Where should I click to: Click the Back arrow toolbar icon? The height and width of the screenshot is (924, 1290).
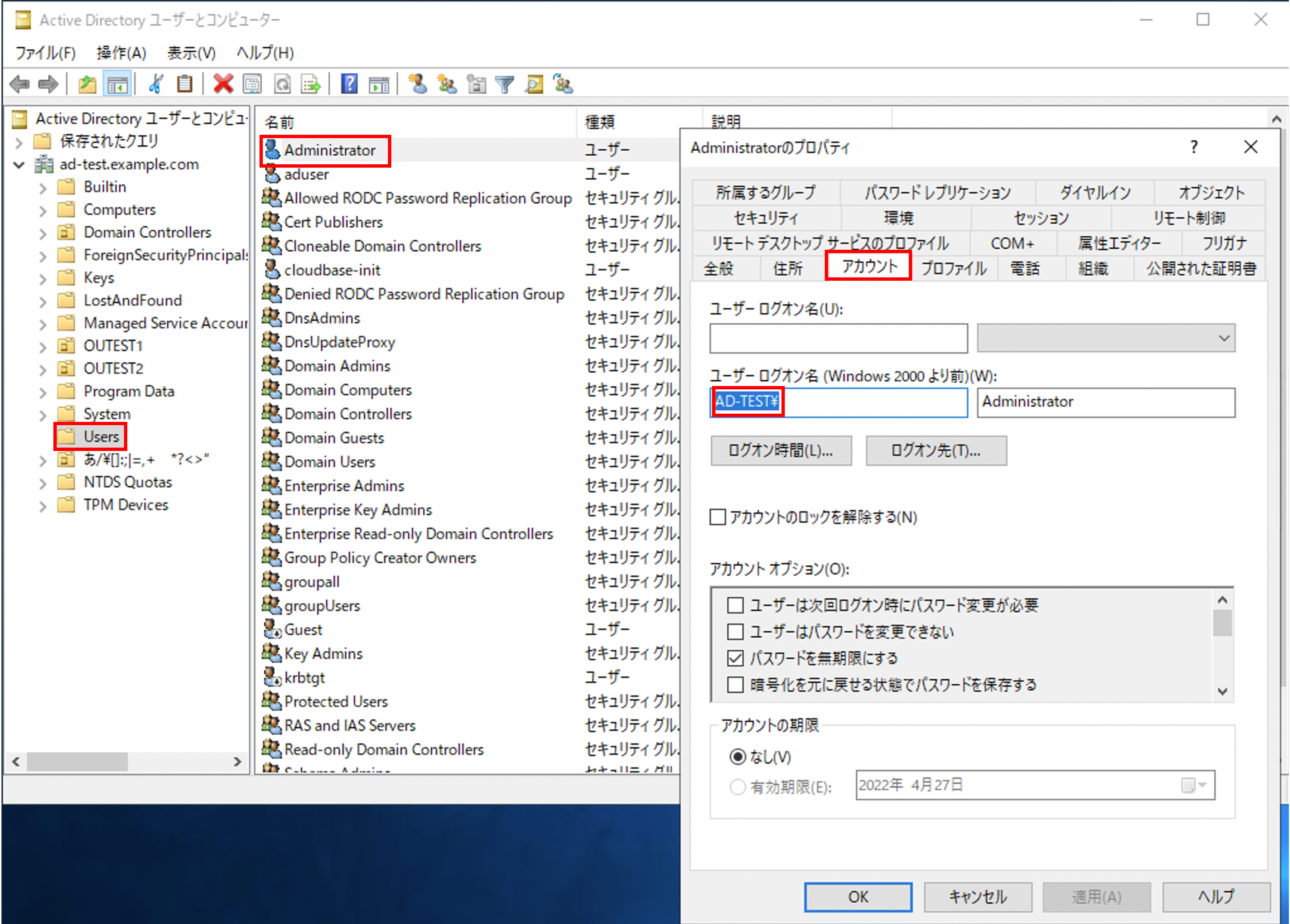pyautogui.click(x=20, y=85)
